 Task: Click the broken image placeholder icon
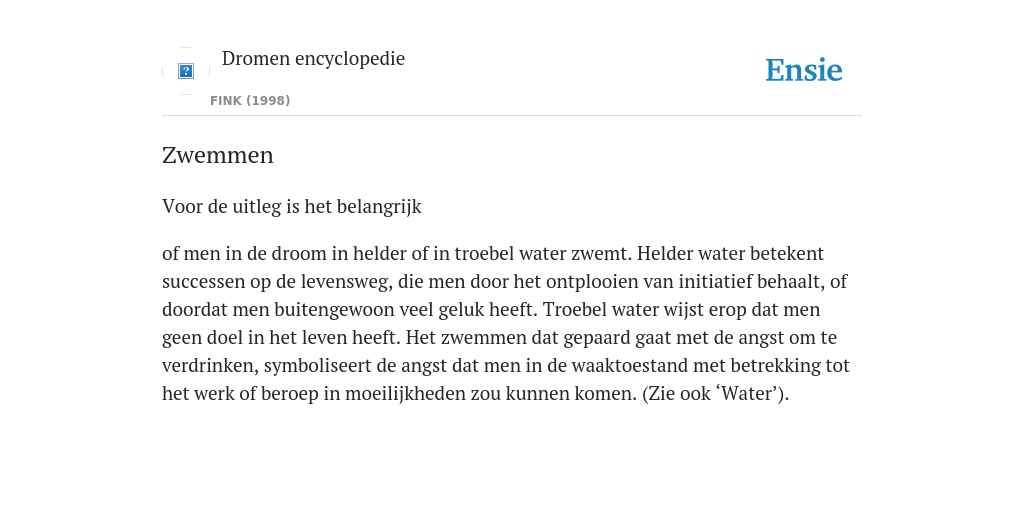point(186,71)
